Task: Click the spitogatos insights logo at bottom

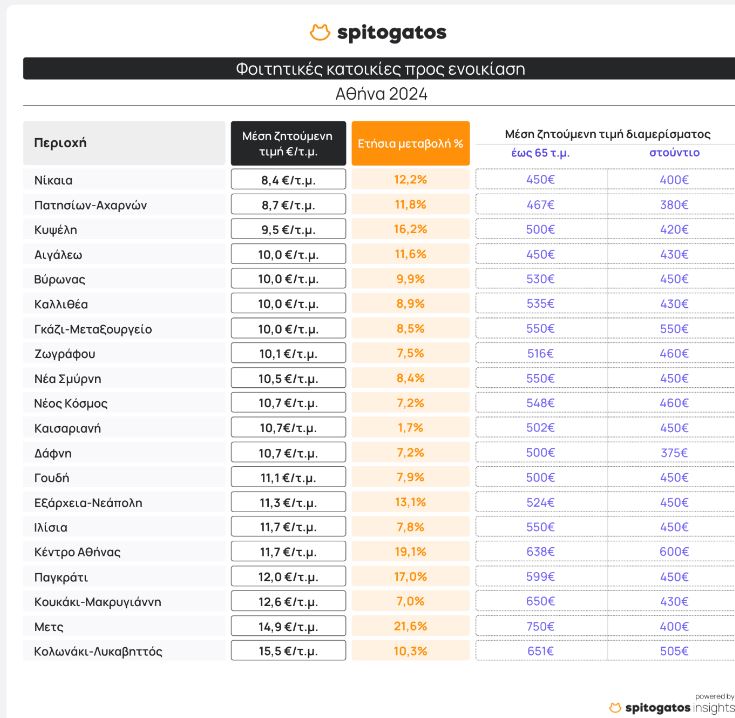Action: 670,707
